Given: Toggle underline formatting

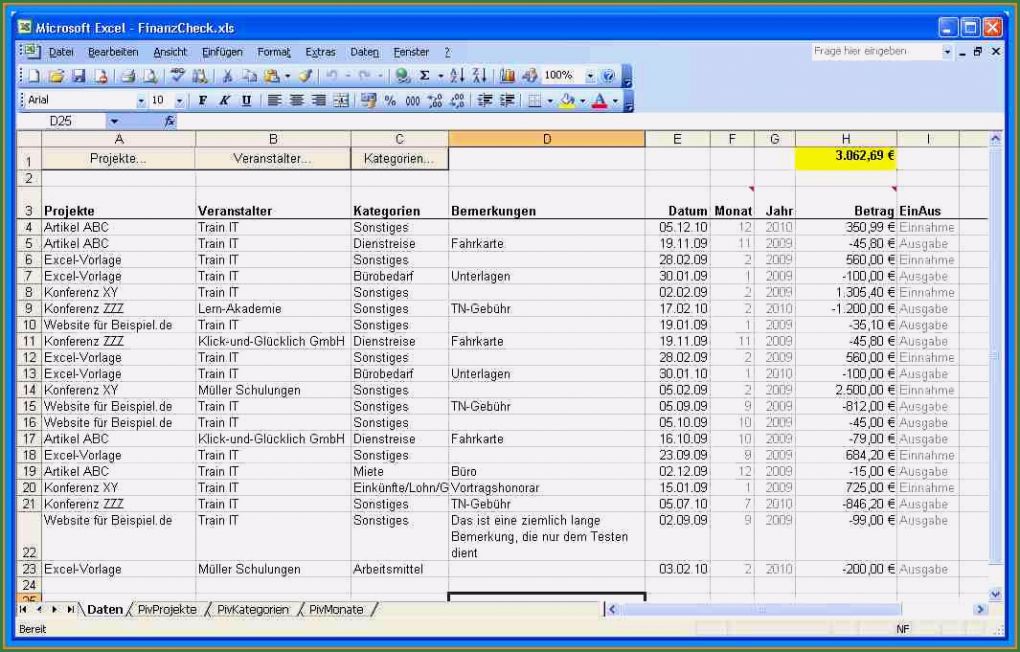Looking at the screenshot, I should point(246,100).
